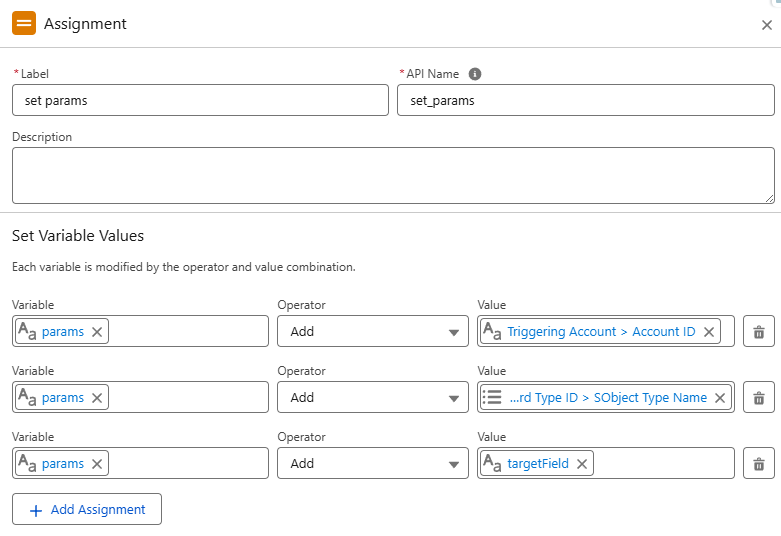Clear the SObject Type Name value pill
The width and height of the screenshot is (781, 536).
pos(720,398)
